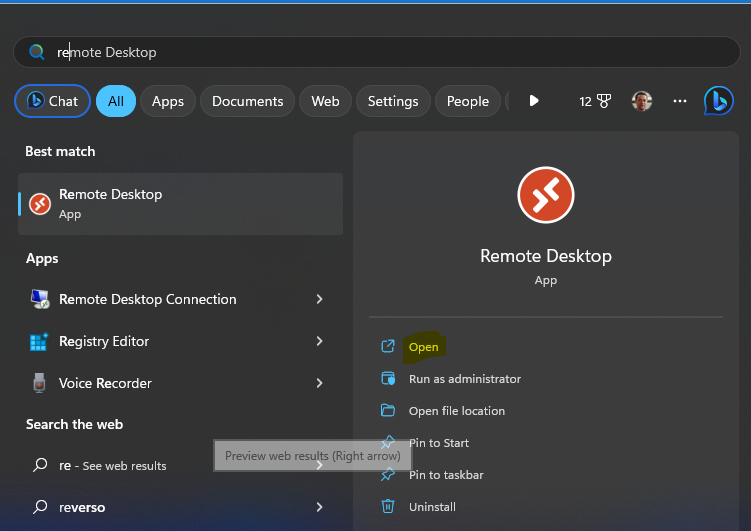Click the Uninstall trash can icon

[x=388, y=506]
